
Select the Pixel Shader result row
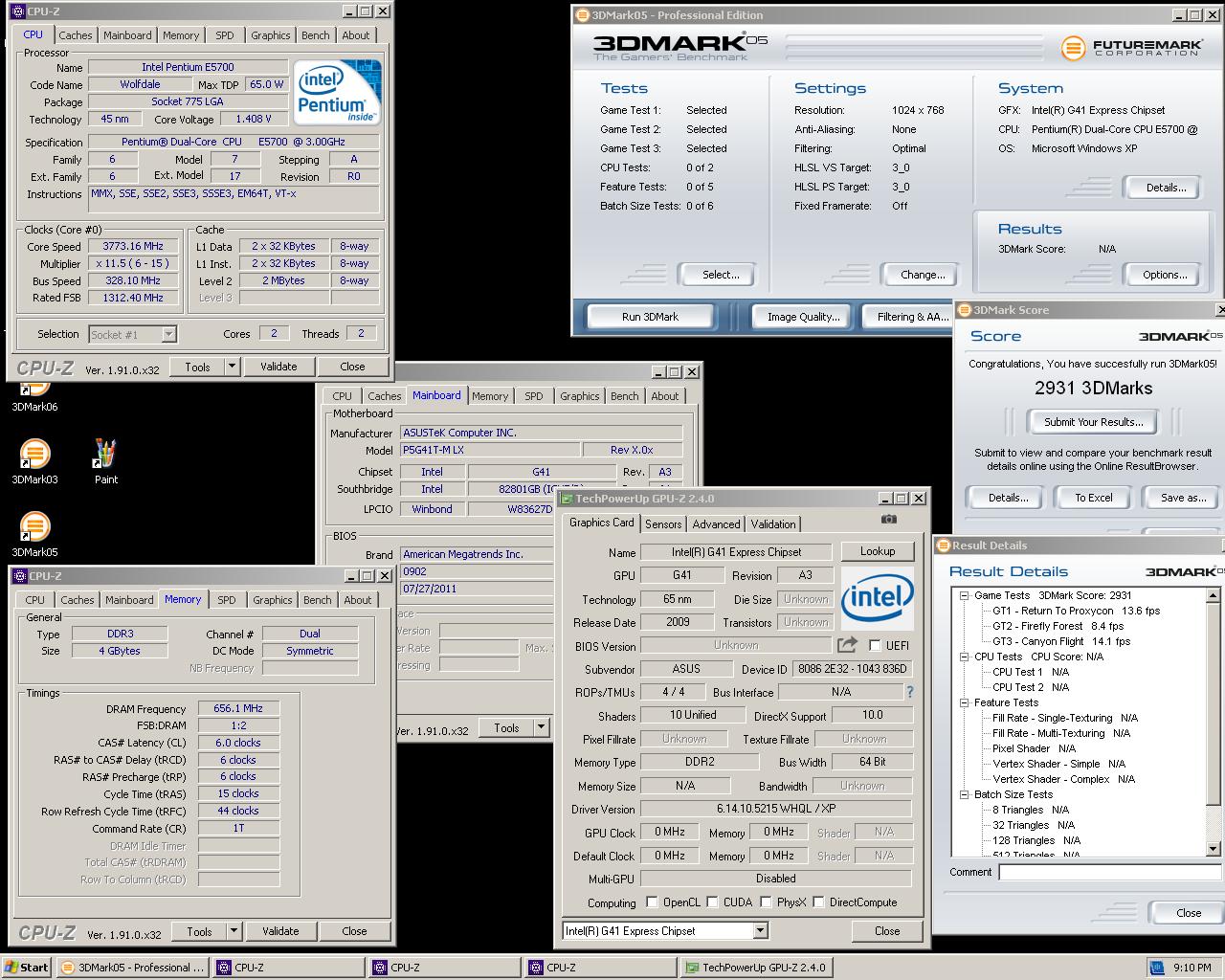(x=1034, y=748)
